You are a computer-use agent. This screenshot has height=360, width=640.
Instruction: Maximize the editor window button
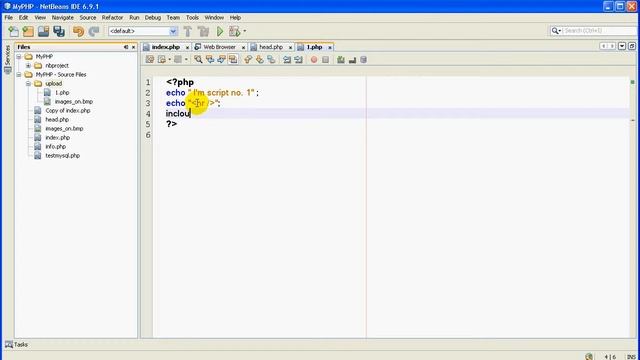(632, 46)
